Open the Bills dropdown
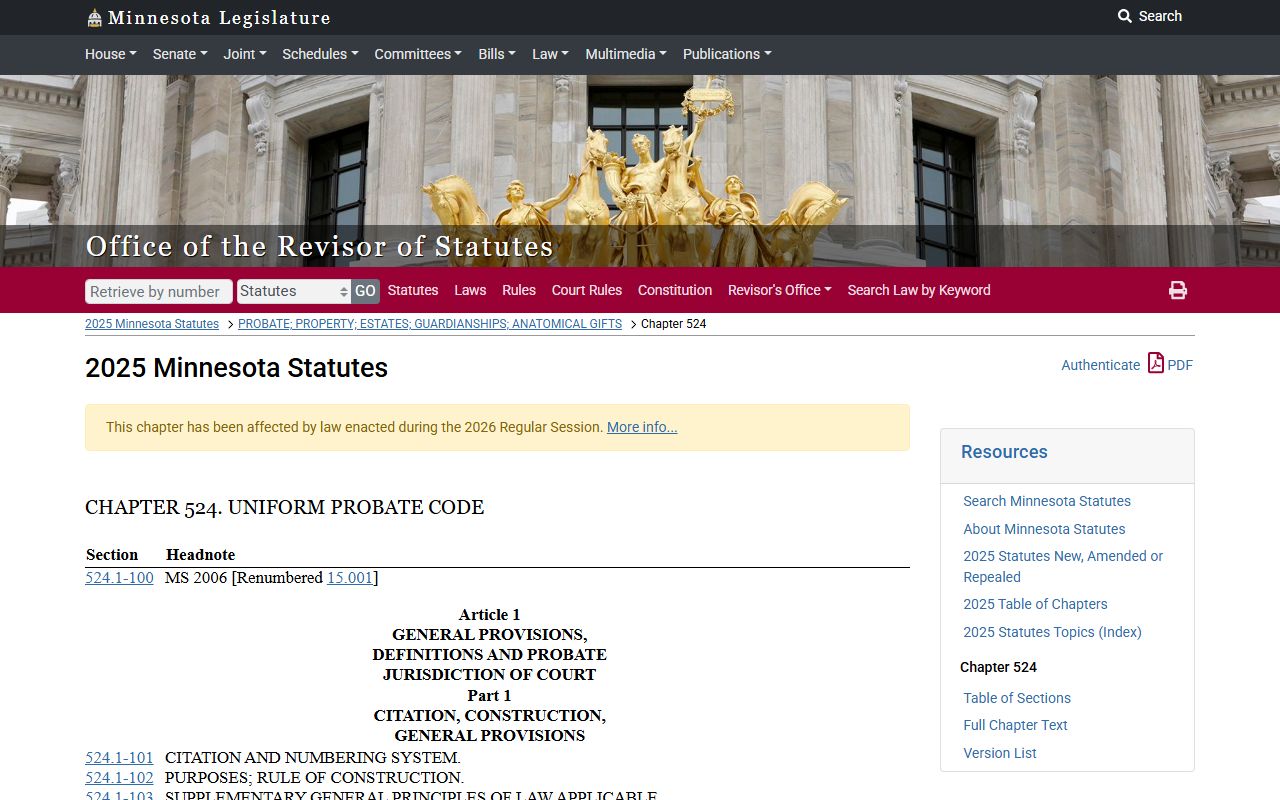 [497, 54]
